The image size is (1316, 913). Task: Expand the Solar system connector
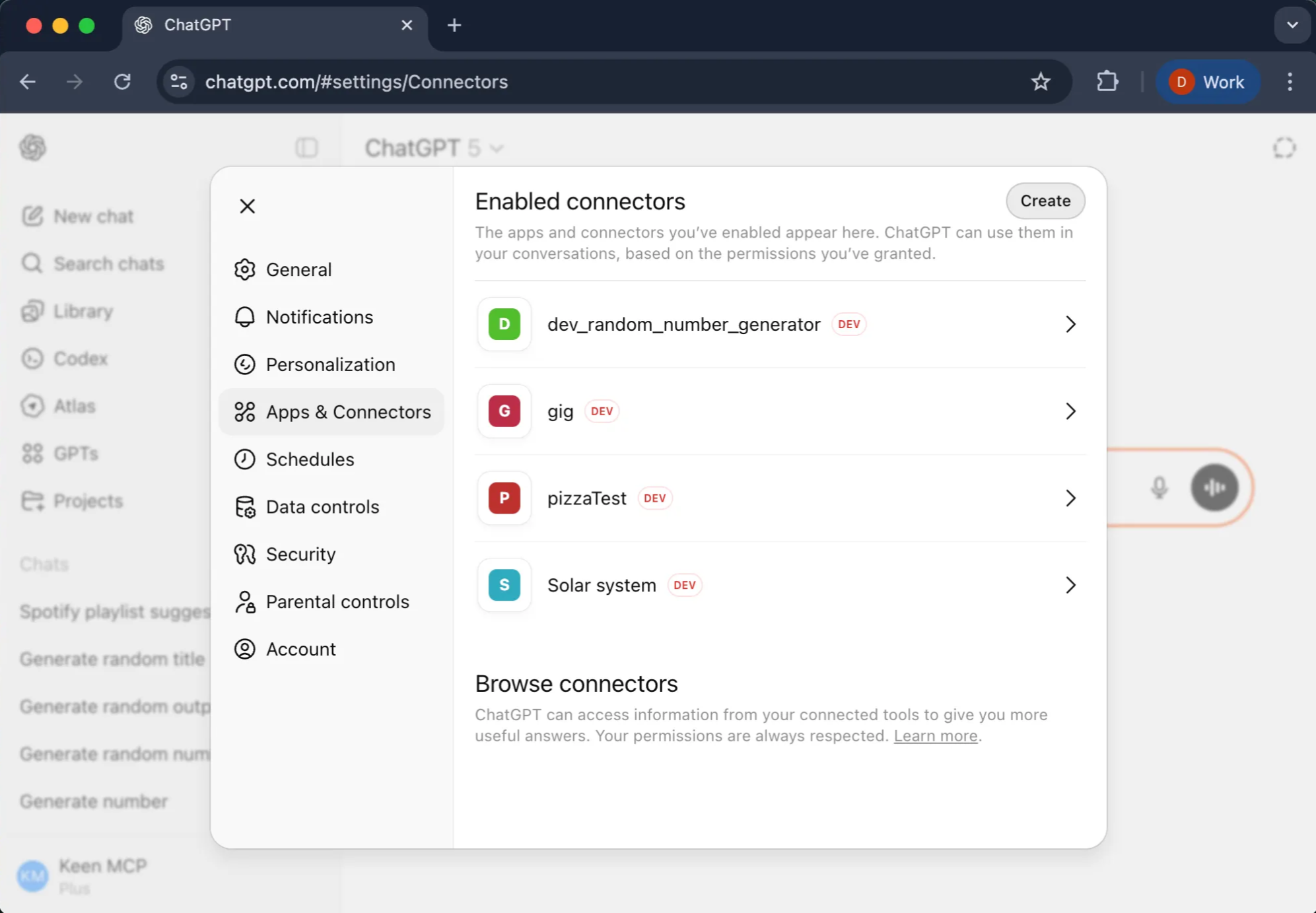pyautogui.click(x=1070, y=585)
